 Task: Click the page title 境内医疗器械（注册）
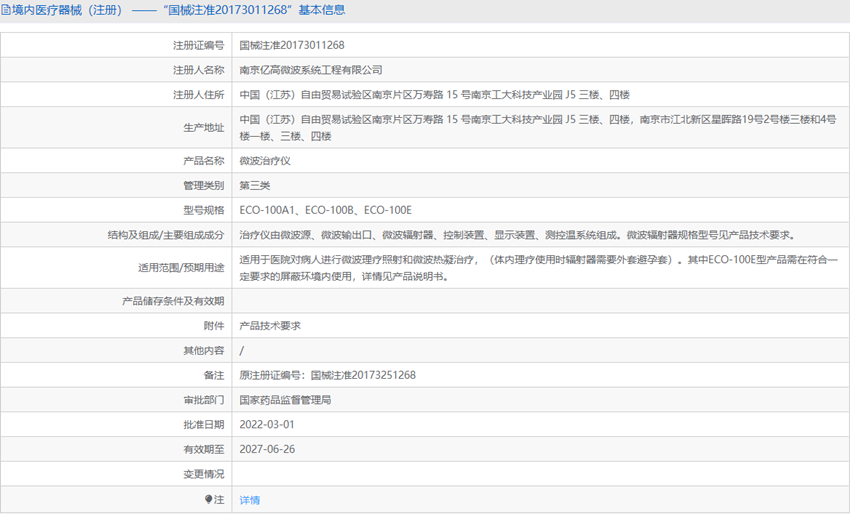click(x=68, y=11)
